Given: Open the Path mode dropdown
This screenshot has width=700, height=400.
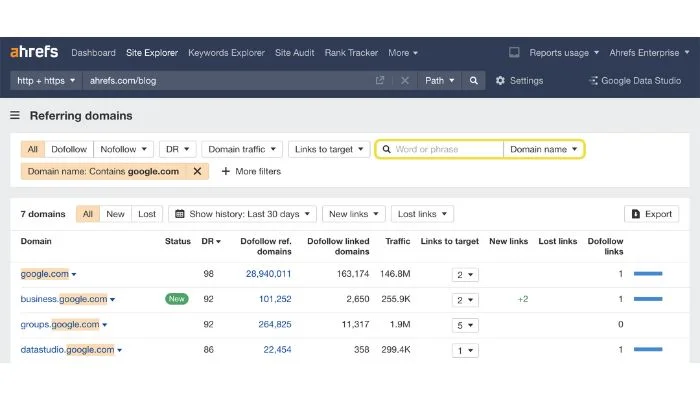Looking at the screenshot, I should tap(439, 81).
